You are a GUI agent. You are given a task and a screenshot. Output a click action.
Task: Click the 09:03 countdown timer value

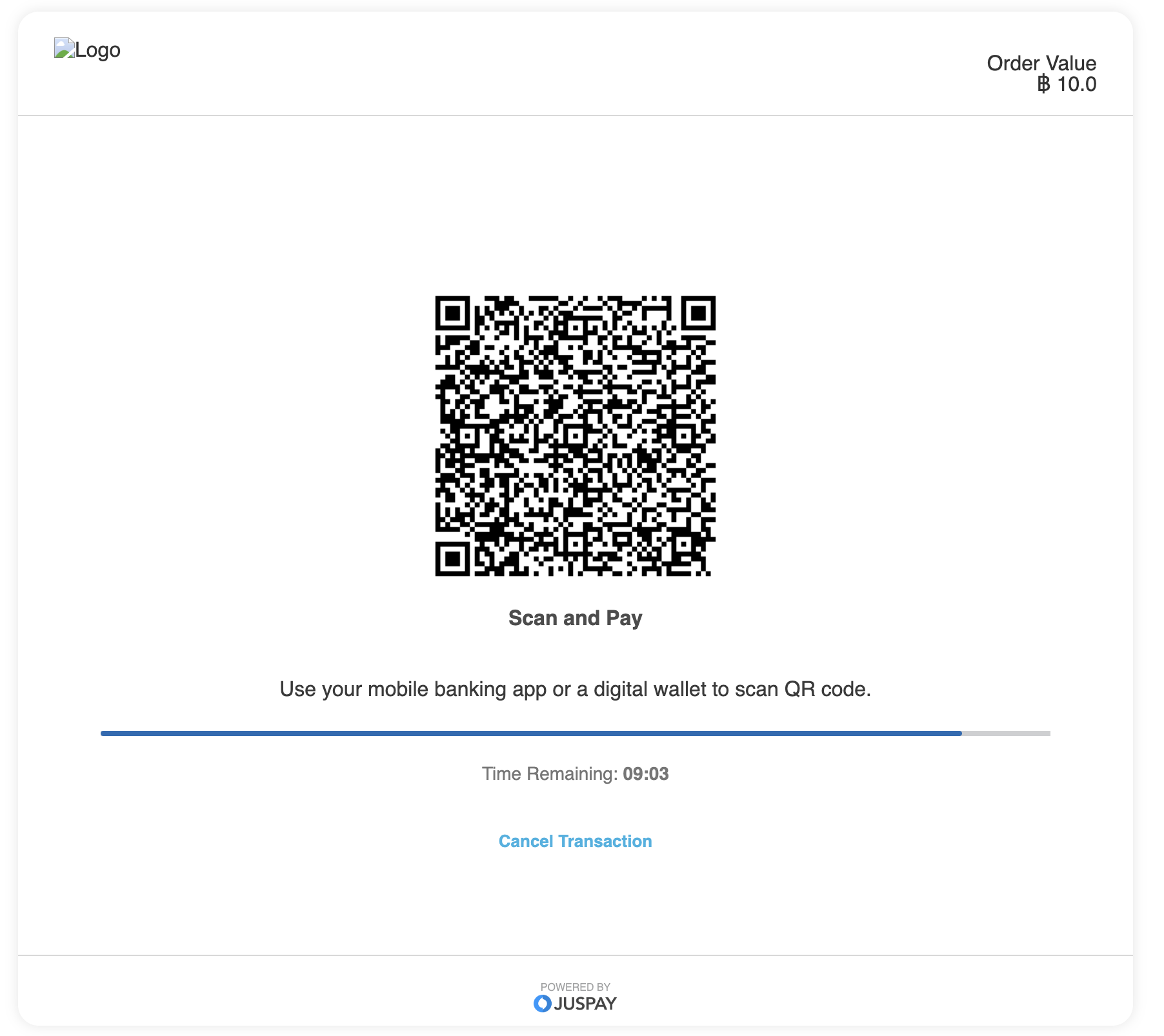(x=645, y=773)
